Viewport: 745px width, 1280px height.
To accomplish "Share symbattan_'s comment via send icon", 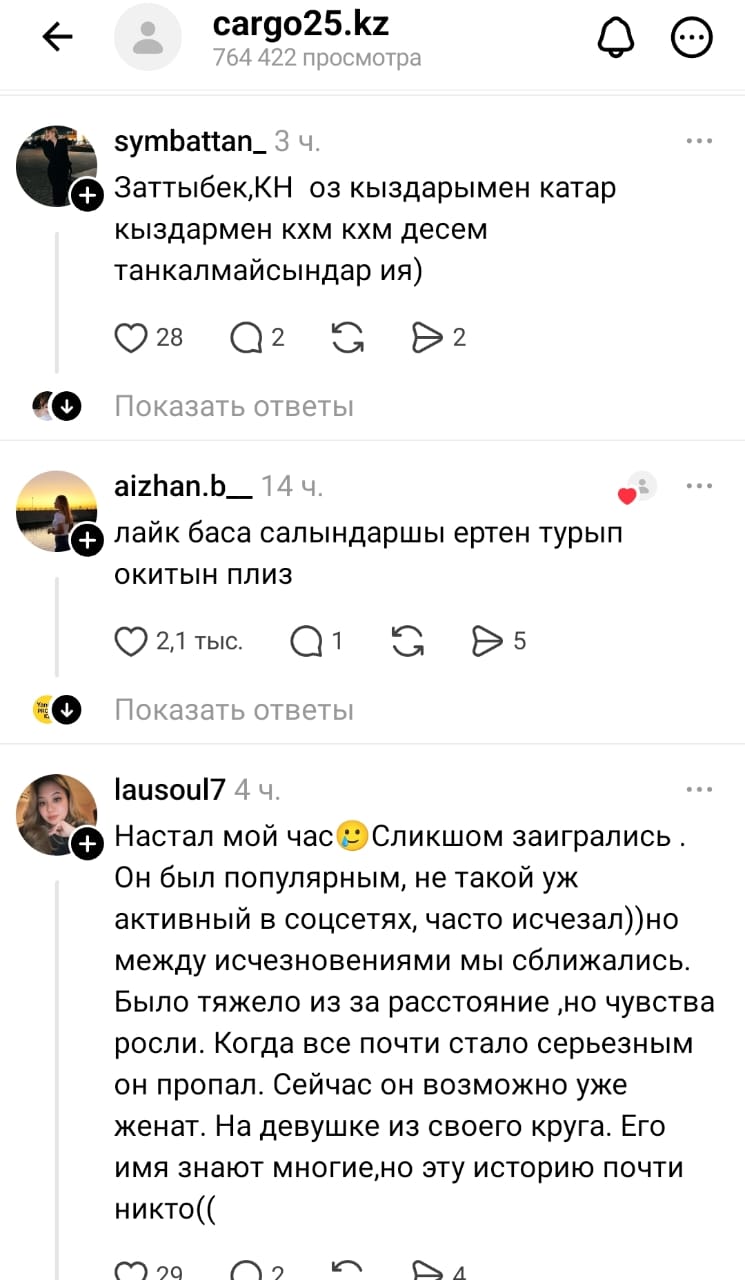I will point(427,338).
